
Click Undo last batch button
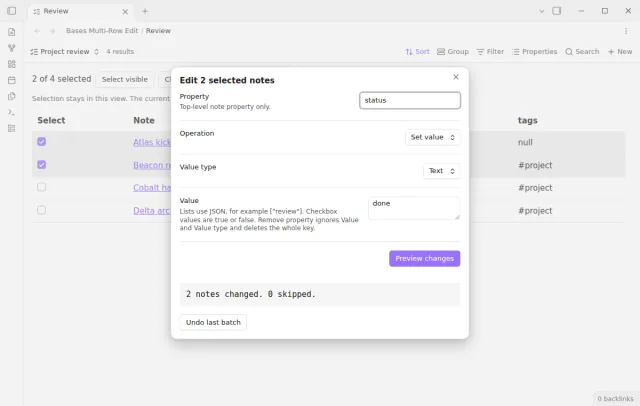coord(213,322)
